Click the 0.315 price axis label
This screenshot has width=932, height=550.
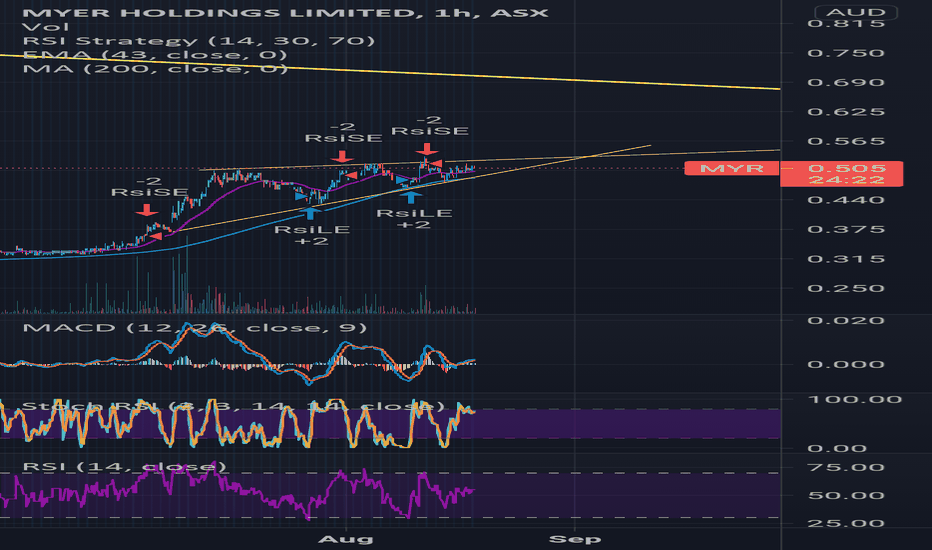[x=846, y=259]
